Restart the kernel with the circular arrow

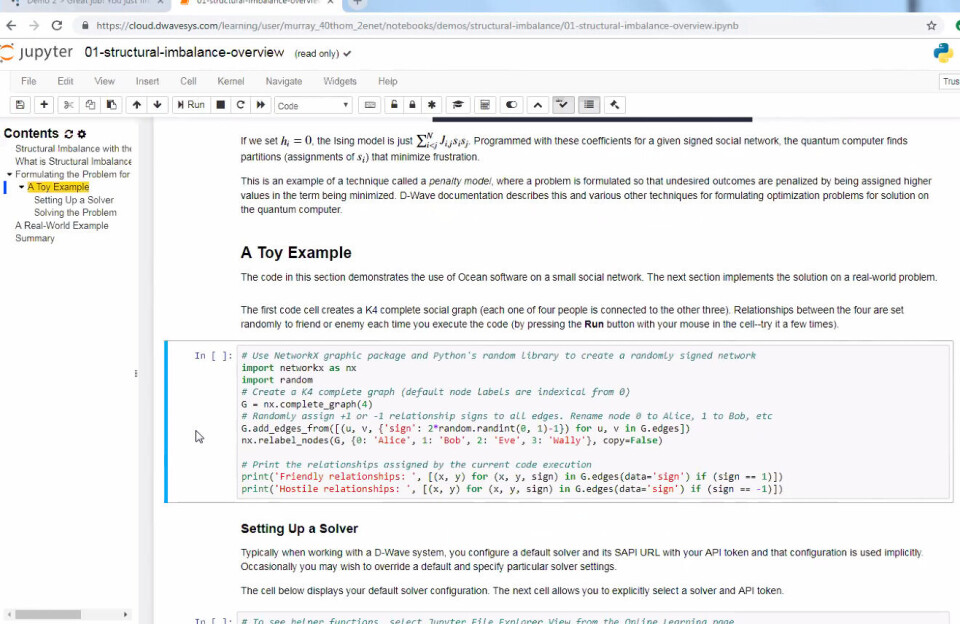click(241, 105)
